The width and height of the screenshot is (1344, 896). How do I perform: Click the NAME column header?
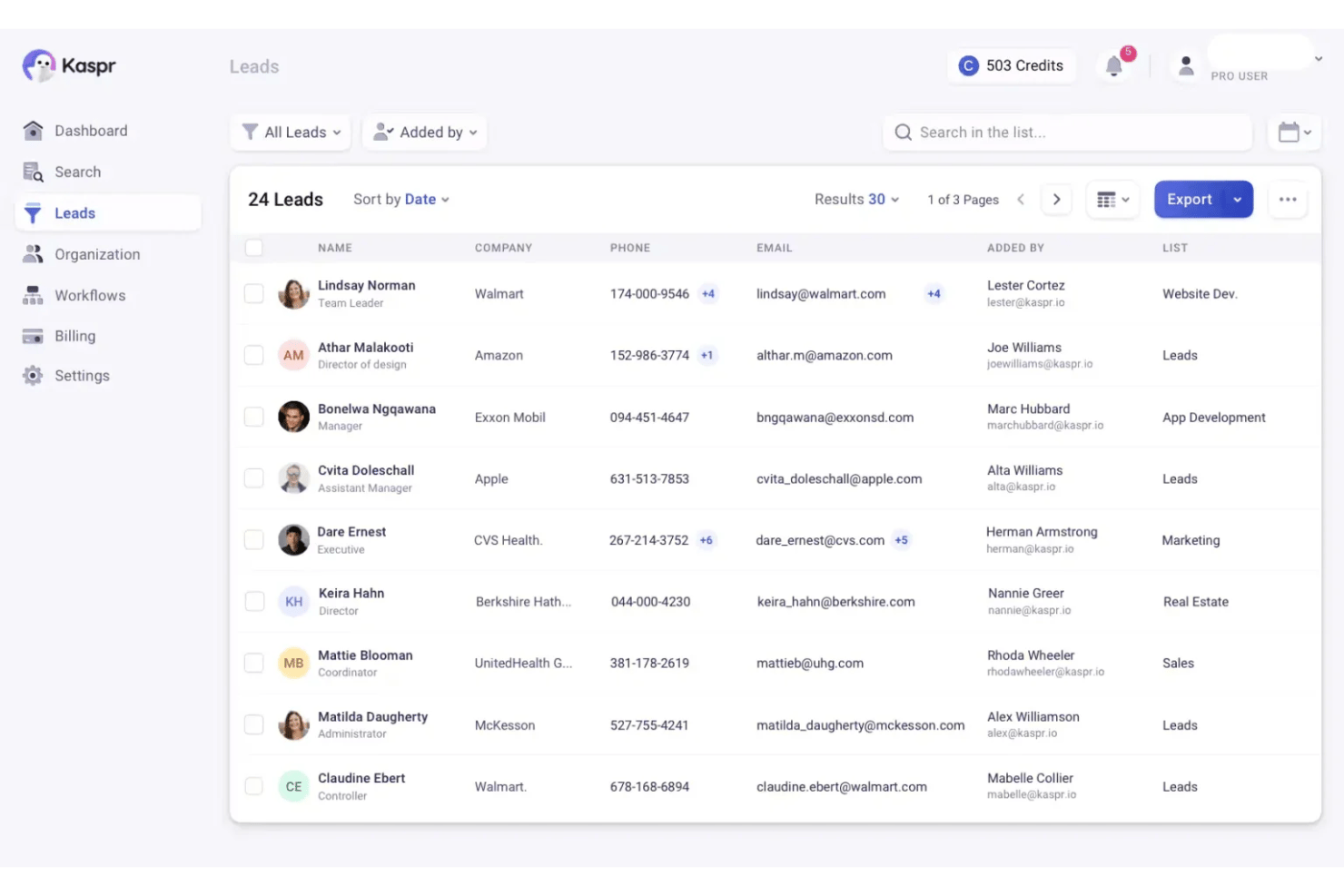335,248
